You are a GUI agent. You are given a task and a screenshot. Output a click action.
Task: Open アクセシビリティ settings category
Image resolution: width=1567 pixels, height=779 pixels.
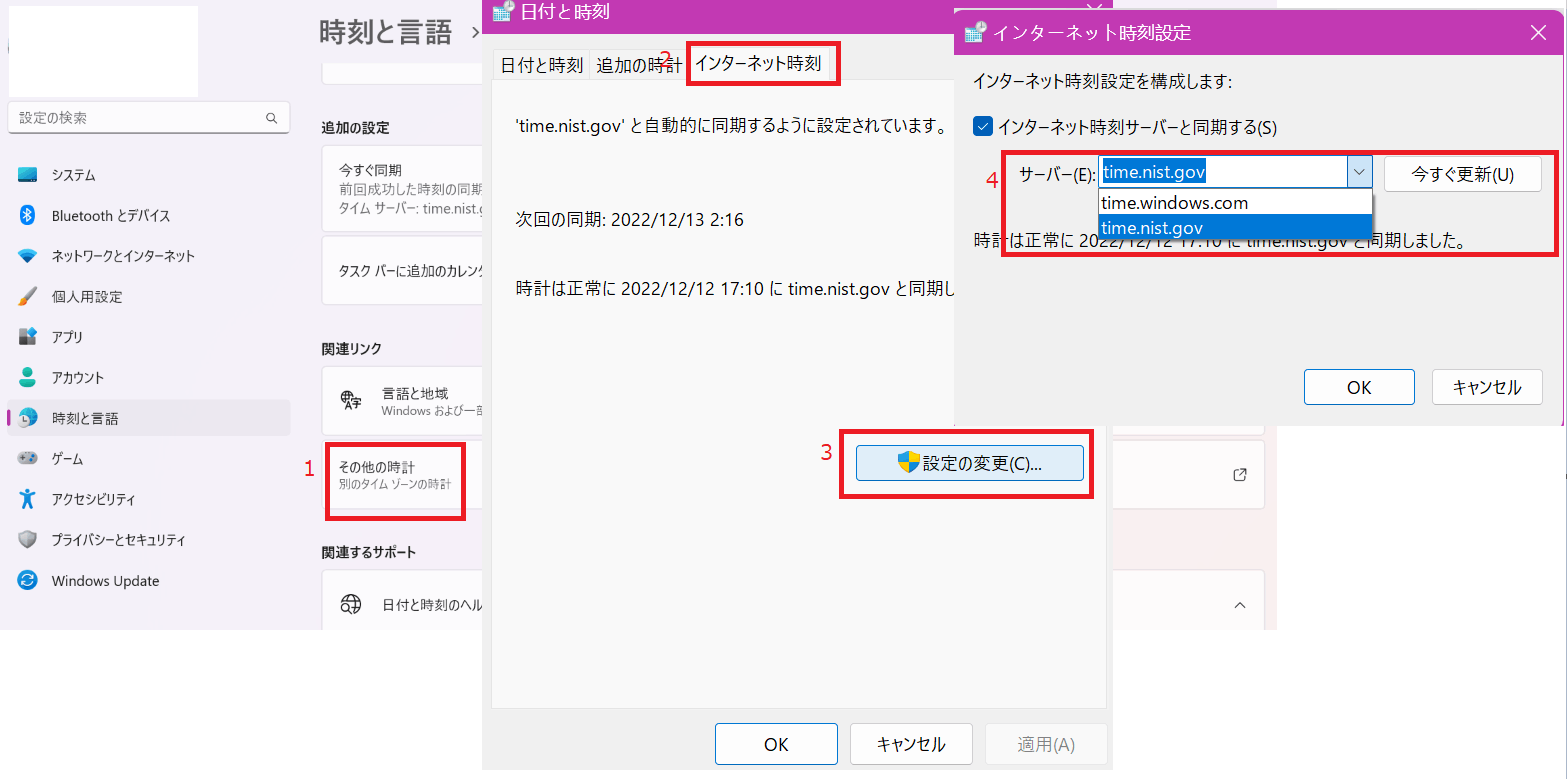coord(148,499)
